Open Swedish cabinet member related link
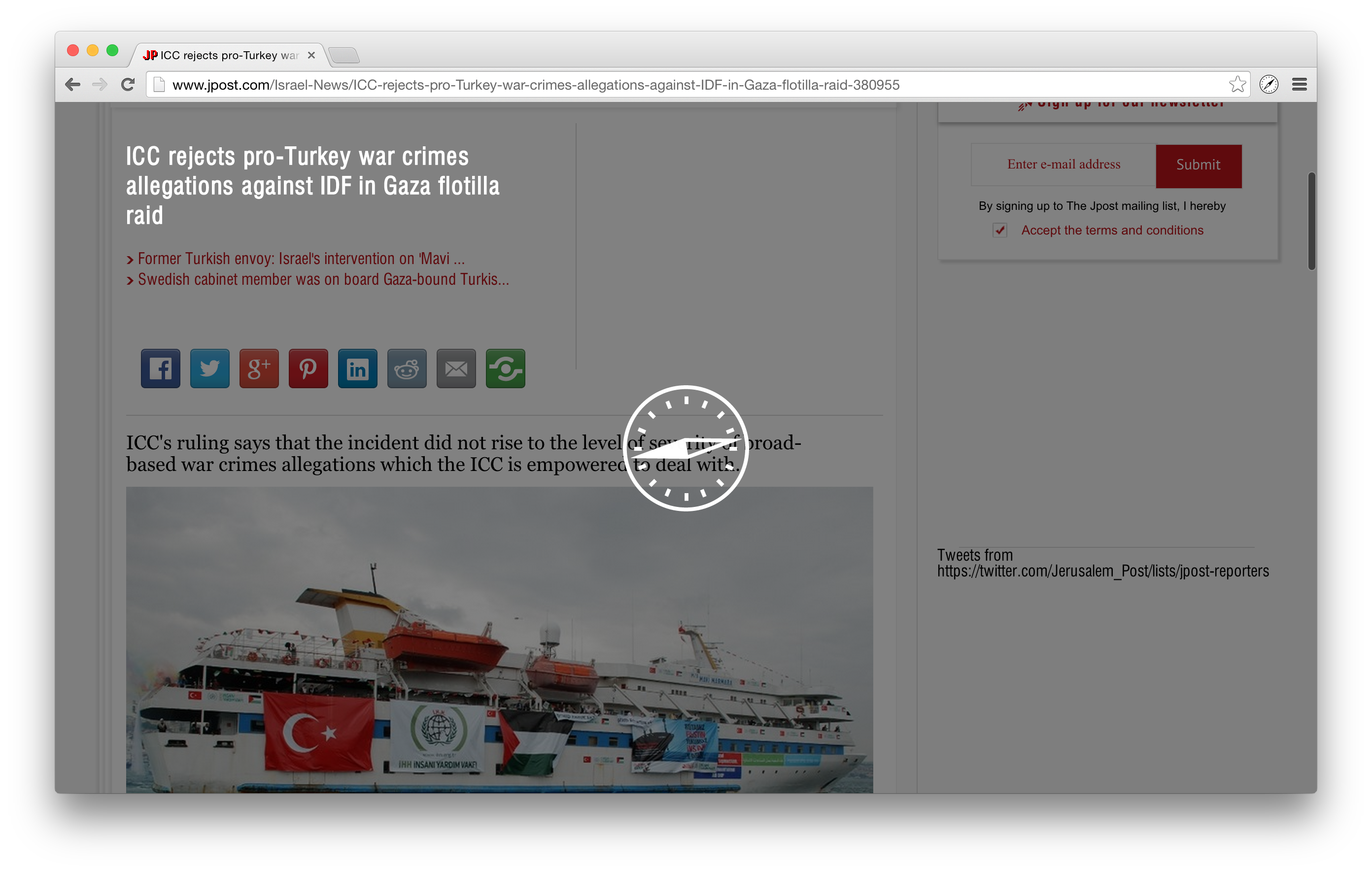1372x872 pixels. (x=323, y=280)
